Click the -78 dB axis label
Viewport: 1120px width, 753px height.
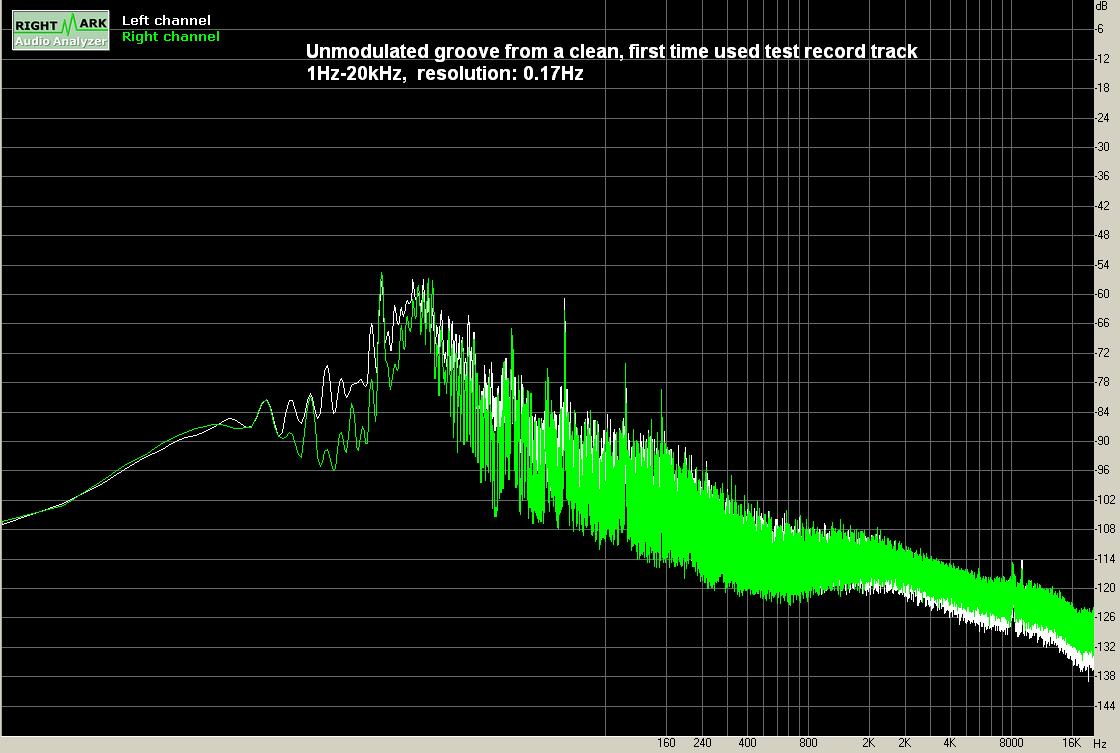tap(1103, 382)
